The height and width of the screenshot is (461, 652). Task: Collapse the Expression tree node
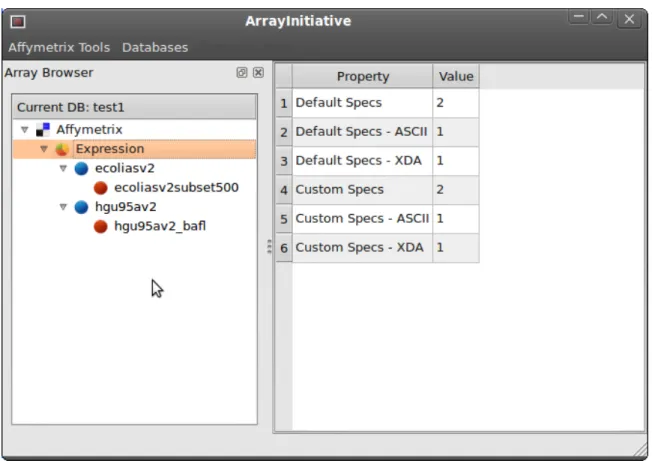(x=44, y=149)
